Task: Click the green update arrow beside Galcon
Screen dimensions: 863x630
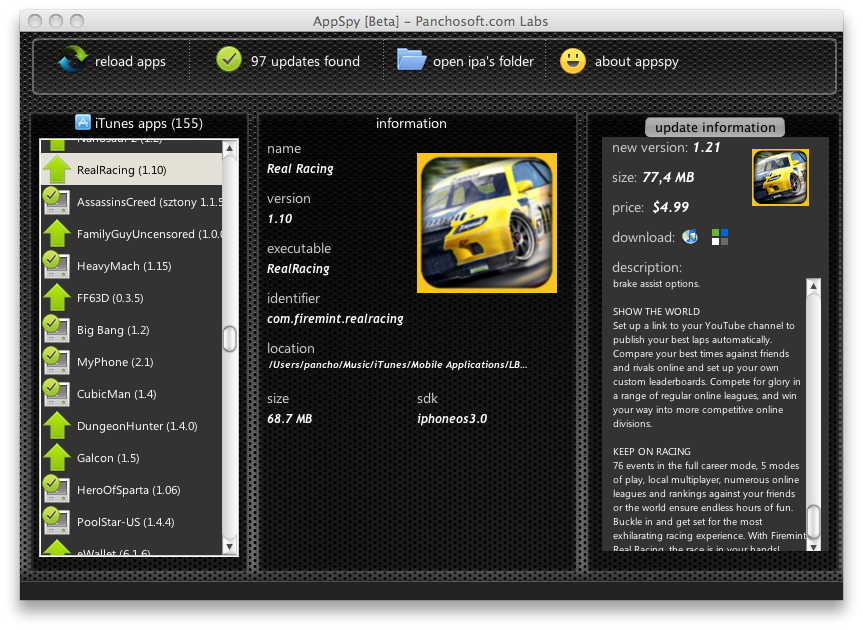Action: click(57, 457)
